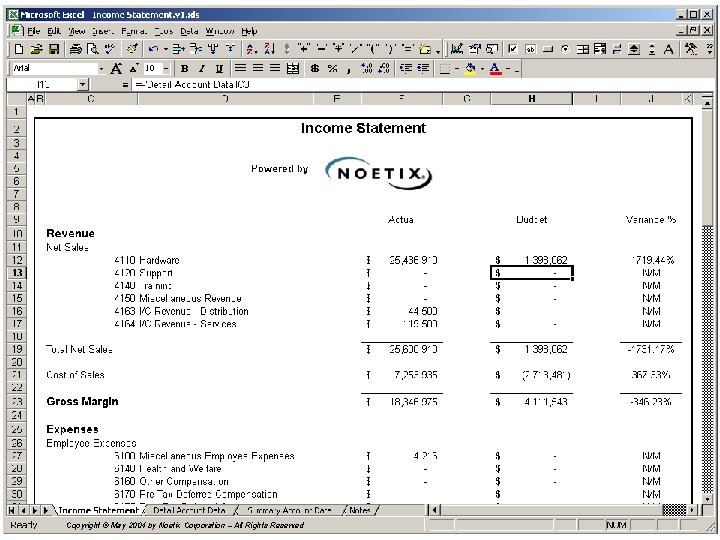720x540 pixels.
Task: Jump to first sheet tab arrow
Action: pos(12,510)
